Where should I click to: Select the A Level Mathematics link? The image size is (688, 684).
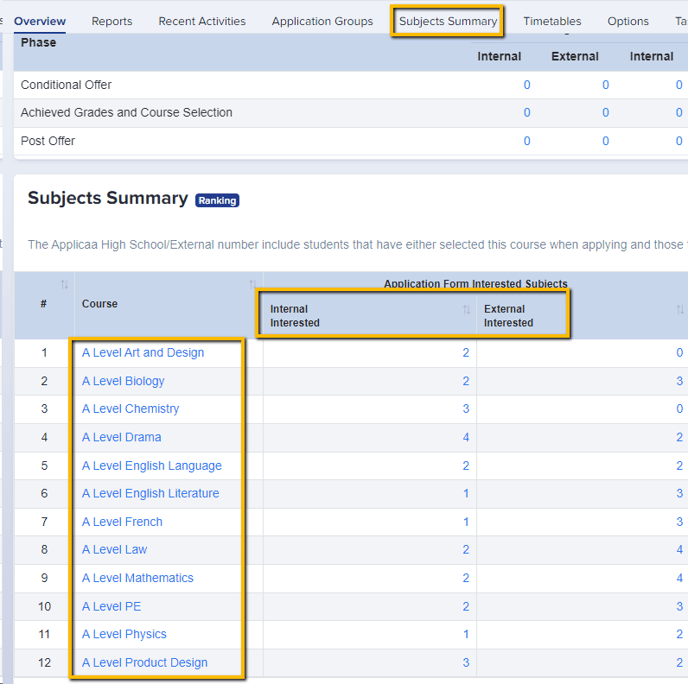coord(138,578)
